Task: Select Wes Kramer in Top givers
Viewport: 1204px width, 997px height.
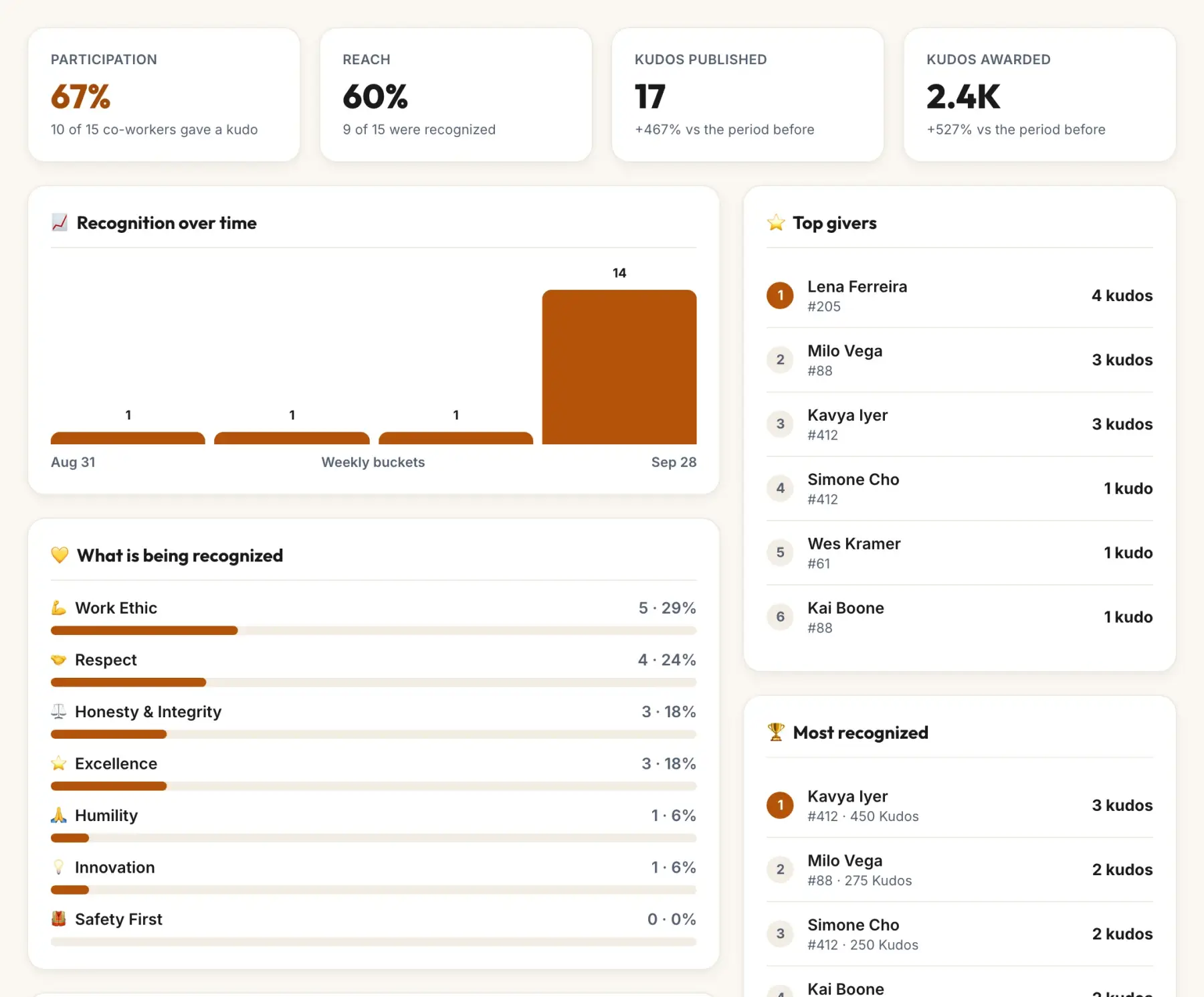Action: pos(960,553)
